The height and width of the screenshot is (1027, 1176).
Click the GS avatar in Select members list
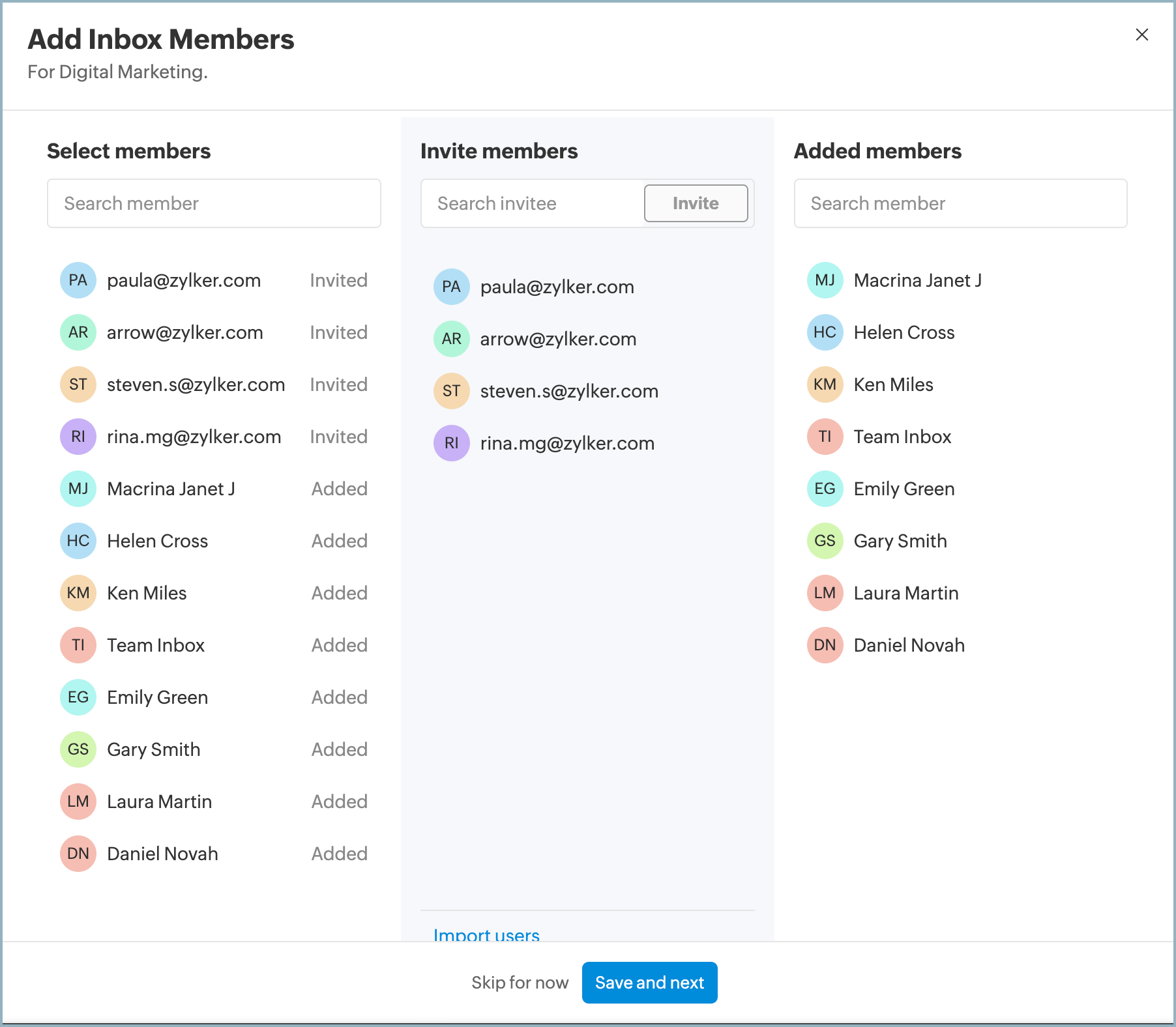(x=78, y=749)
